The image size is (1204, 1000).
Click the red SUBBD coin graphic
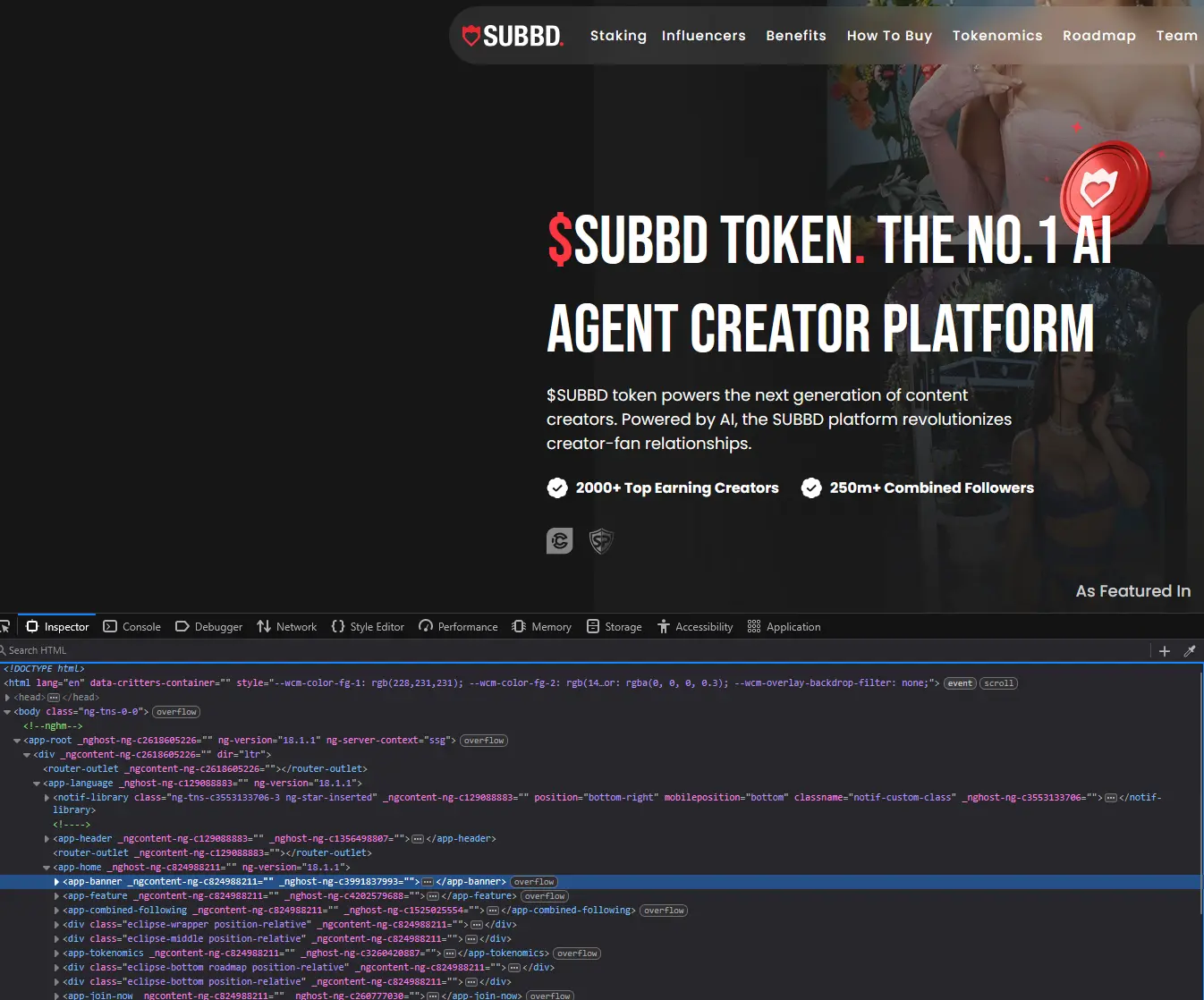[x=1105, y=188]
